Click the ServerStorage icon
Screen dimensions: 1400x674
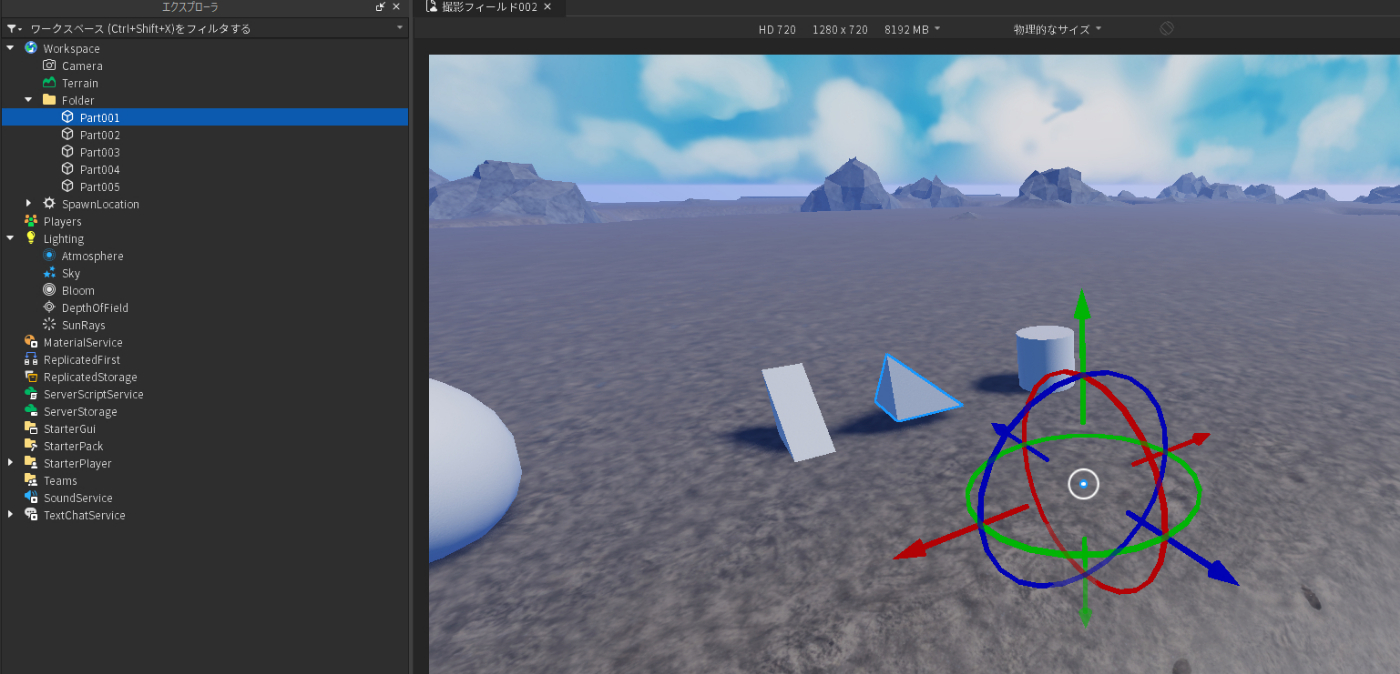click(31, 411)
